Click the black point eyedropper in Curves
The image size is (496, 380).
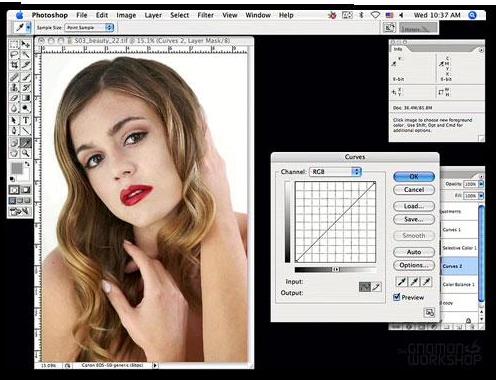pos(402,282)
